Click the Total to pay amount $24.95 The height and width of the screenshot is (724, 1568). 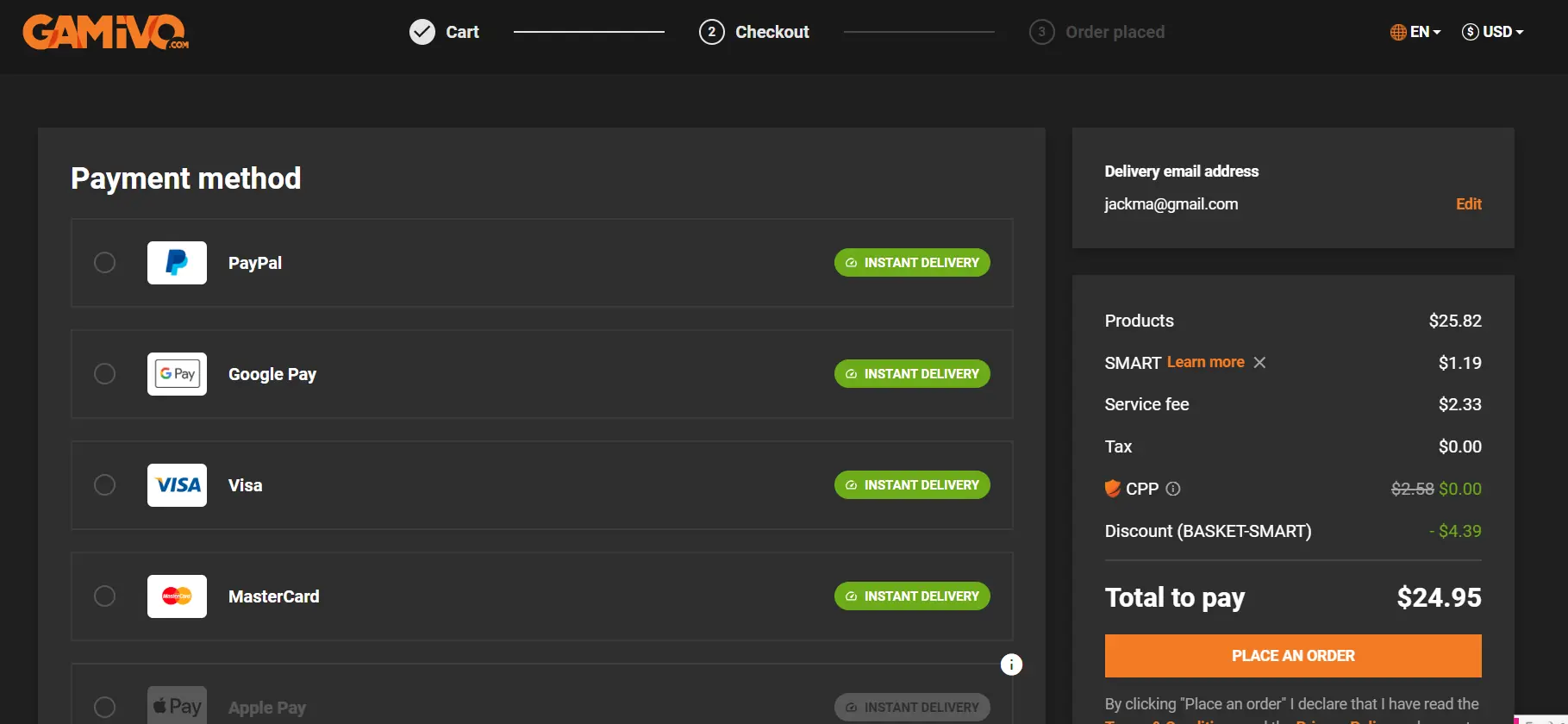pyautogui.click(x=1439, y=597)
